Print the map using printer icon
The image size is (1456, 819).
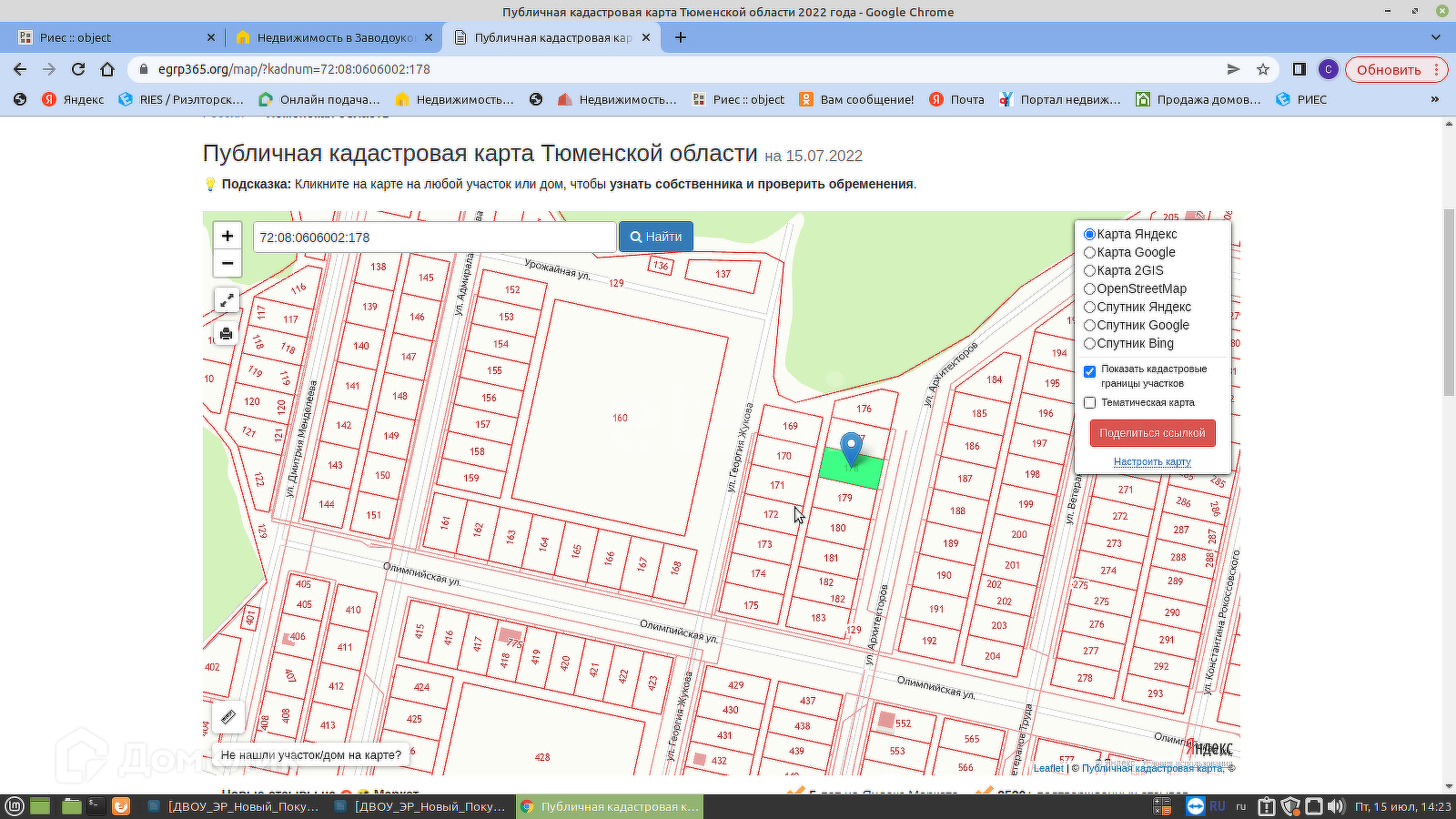coord(227,334)
